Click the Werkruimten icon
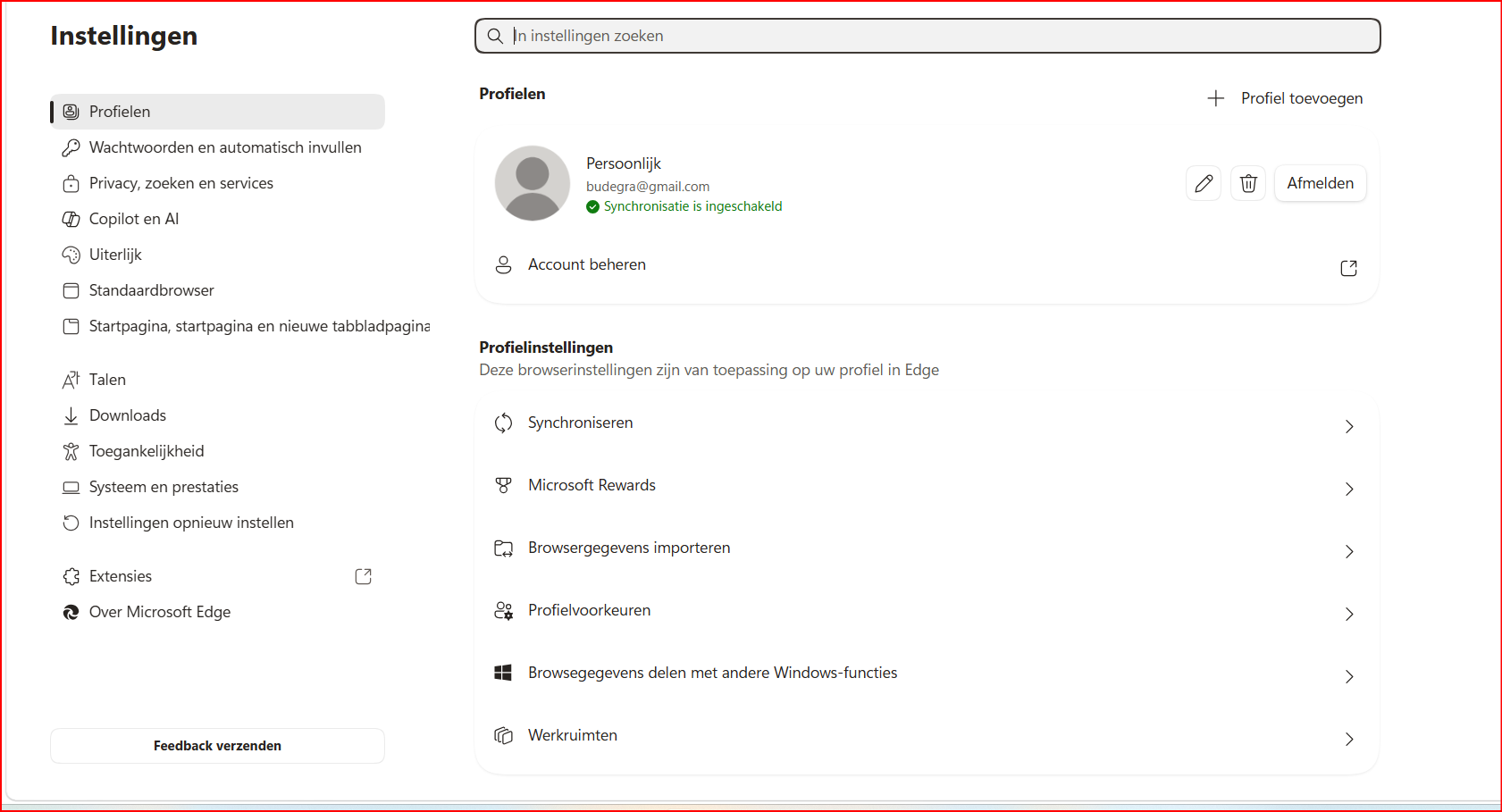This screenshot has width=1502, height=812. point(504,735)
